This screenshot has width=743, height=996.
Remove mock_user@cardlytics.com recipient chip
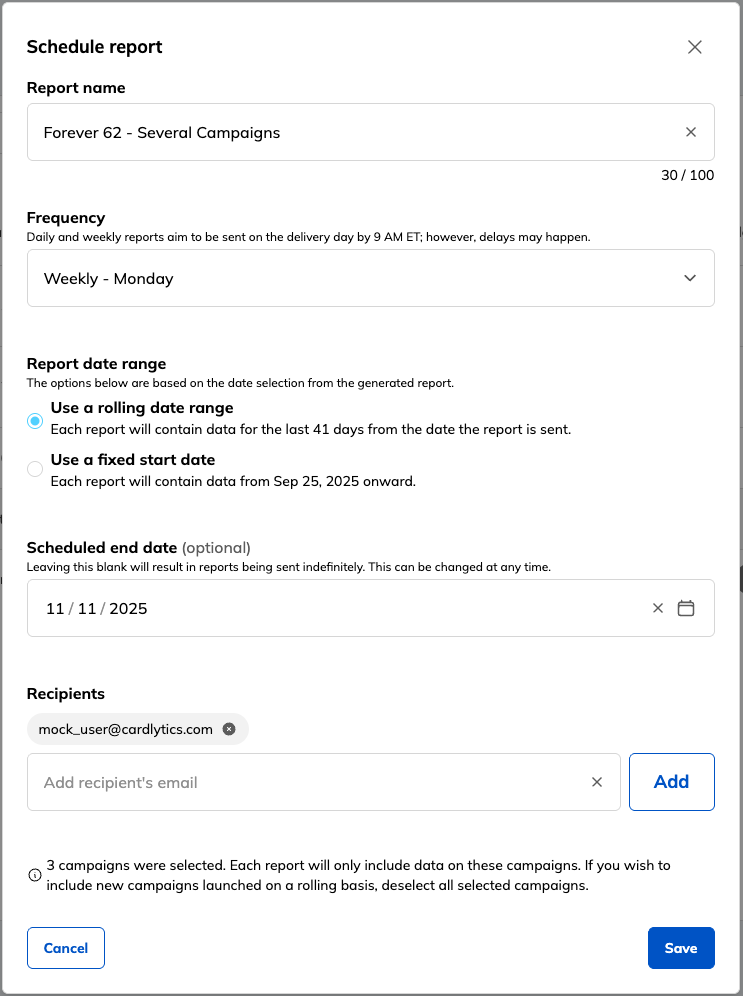[229, 729]
